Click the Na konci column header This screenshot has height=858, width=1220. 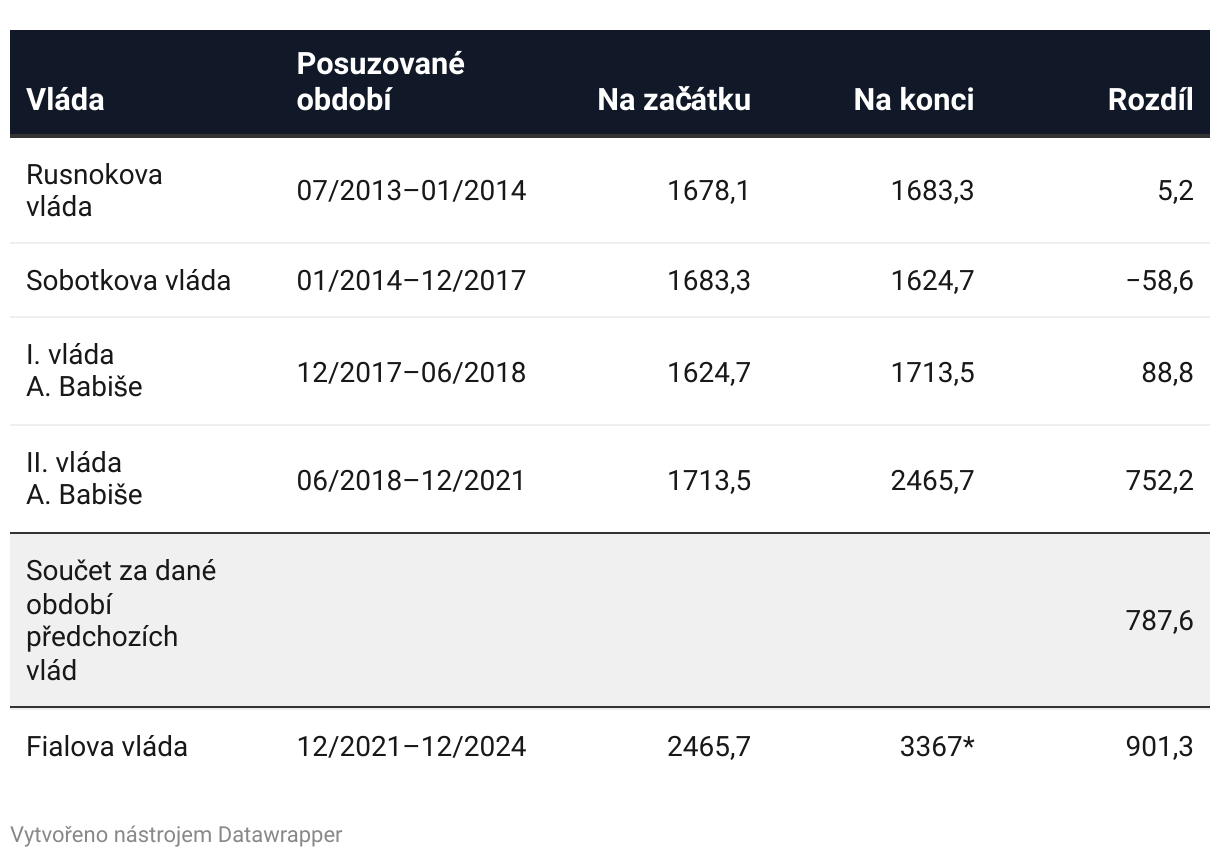[x=913, y=99]
